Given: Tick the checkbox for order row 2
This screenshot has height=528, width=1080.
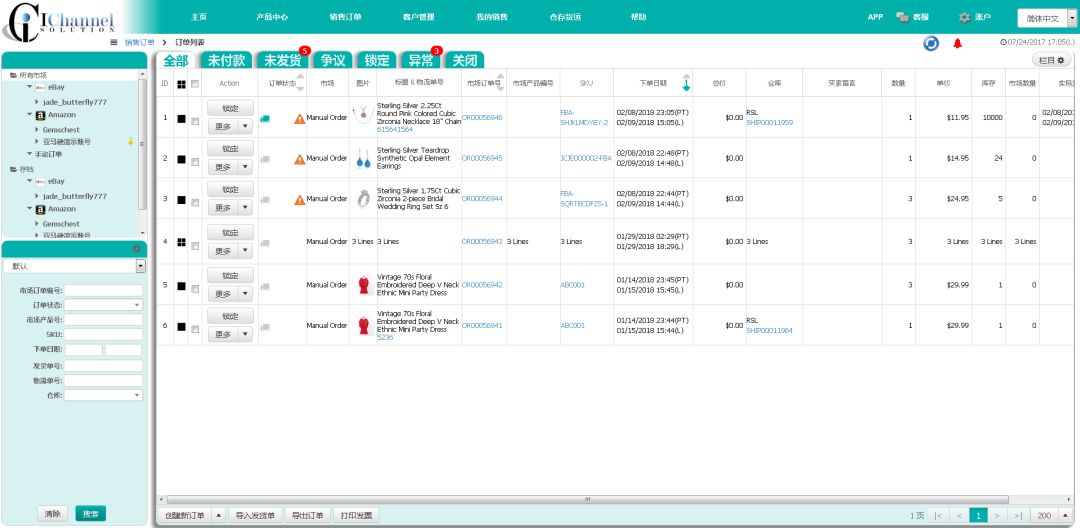Looking at the screenshot, I should pos(195,162).
